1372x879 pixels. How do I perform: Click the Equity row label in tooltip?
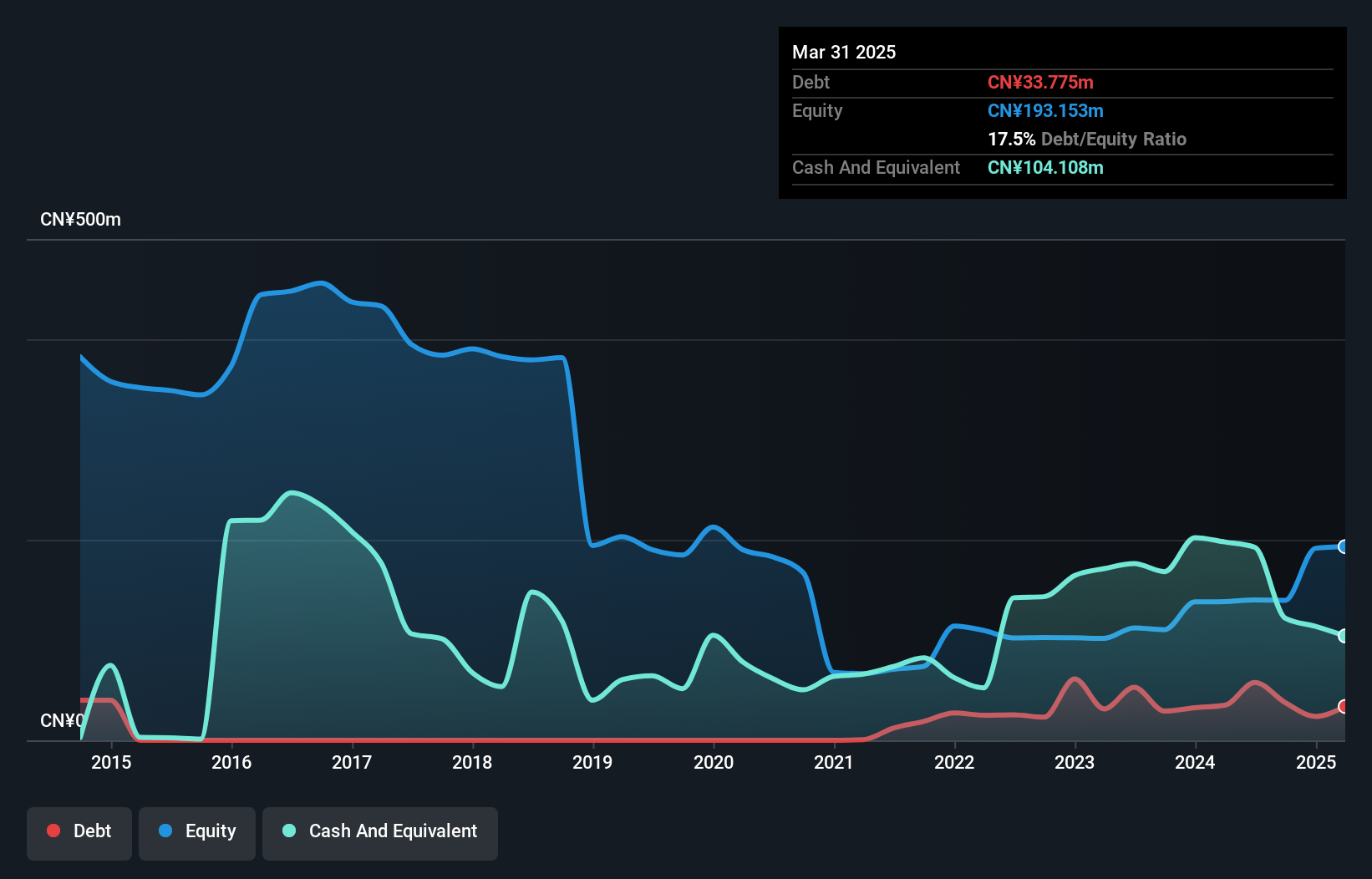(x=817, y=110)
